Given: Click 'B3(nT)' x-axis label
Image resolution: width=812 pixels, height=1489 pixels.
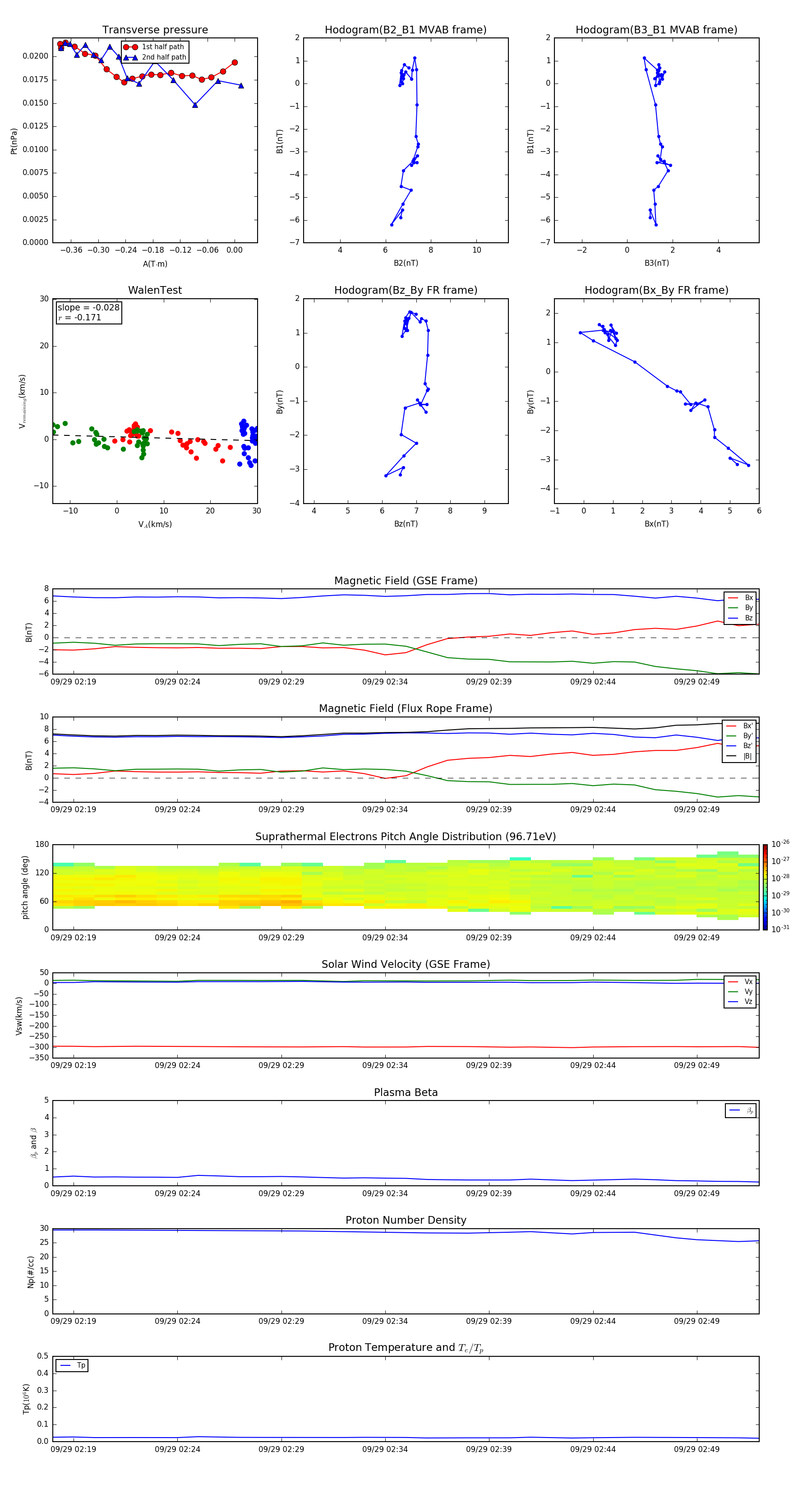Looking at the screenshot, I should click(x=656, y=263).
